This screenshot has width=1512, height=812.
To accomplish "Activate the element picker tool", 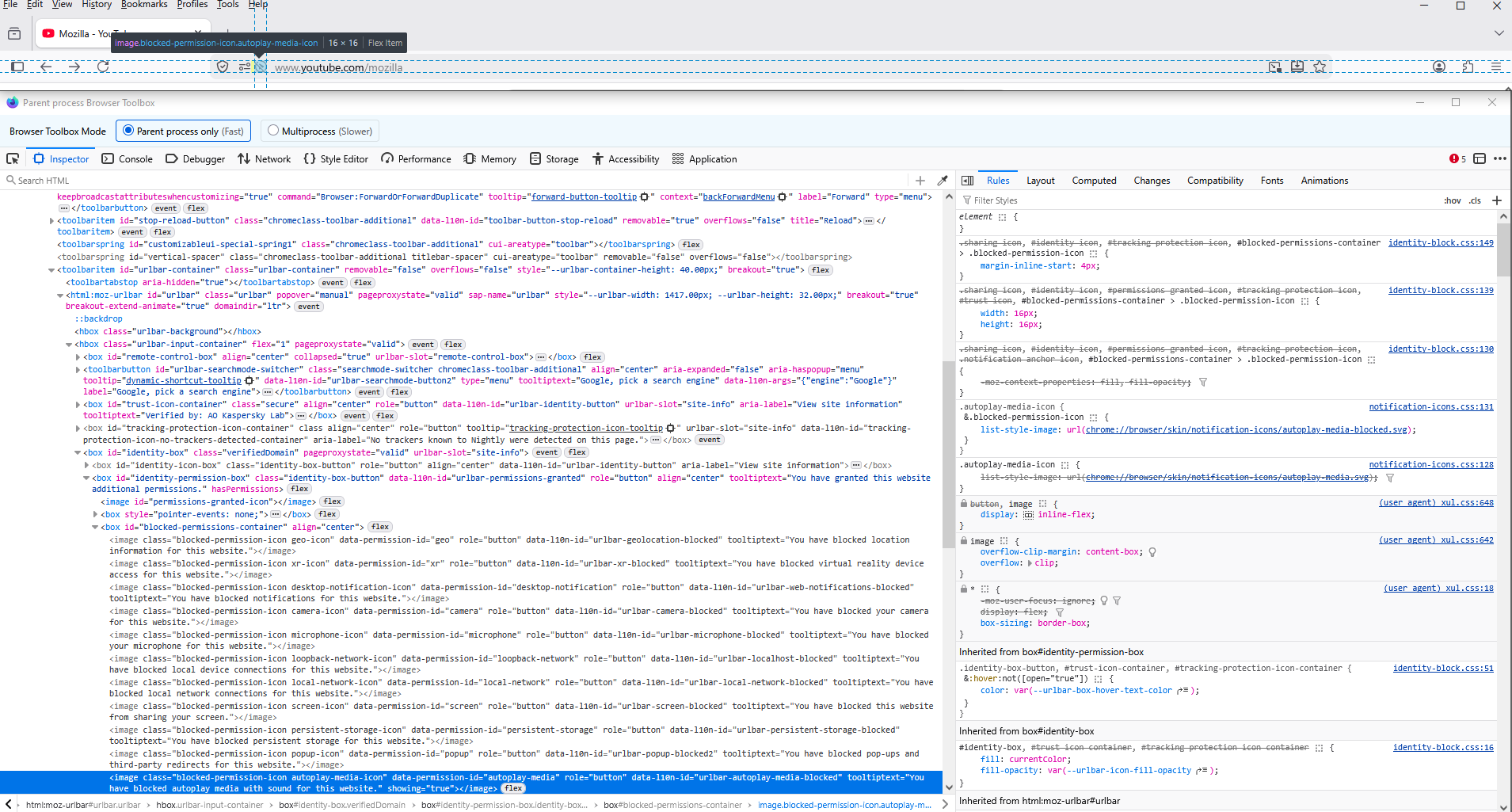I will coord(13,158).
